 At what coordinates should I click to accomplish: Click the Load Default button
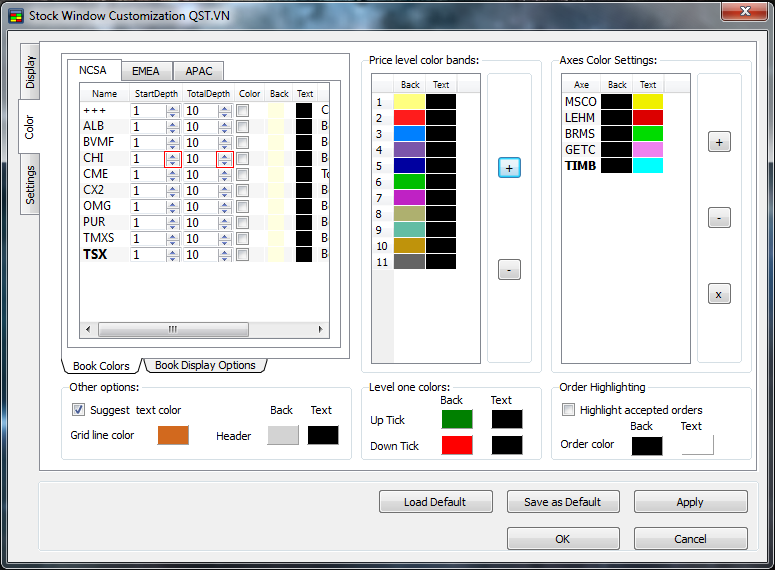(435, 502)
